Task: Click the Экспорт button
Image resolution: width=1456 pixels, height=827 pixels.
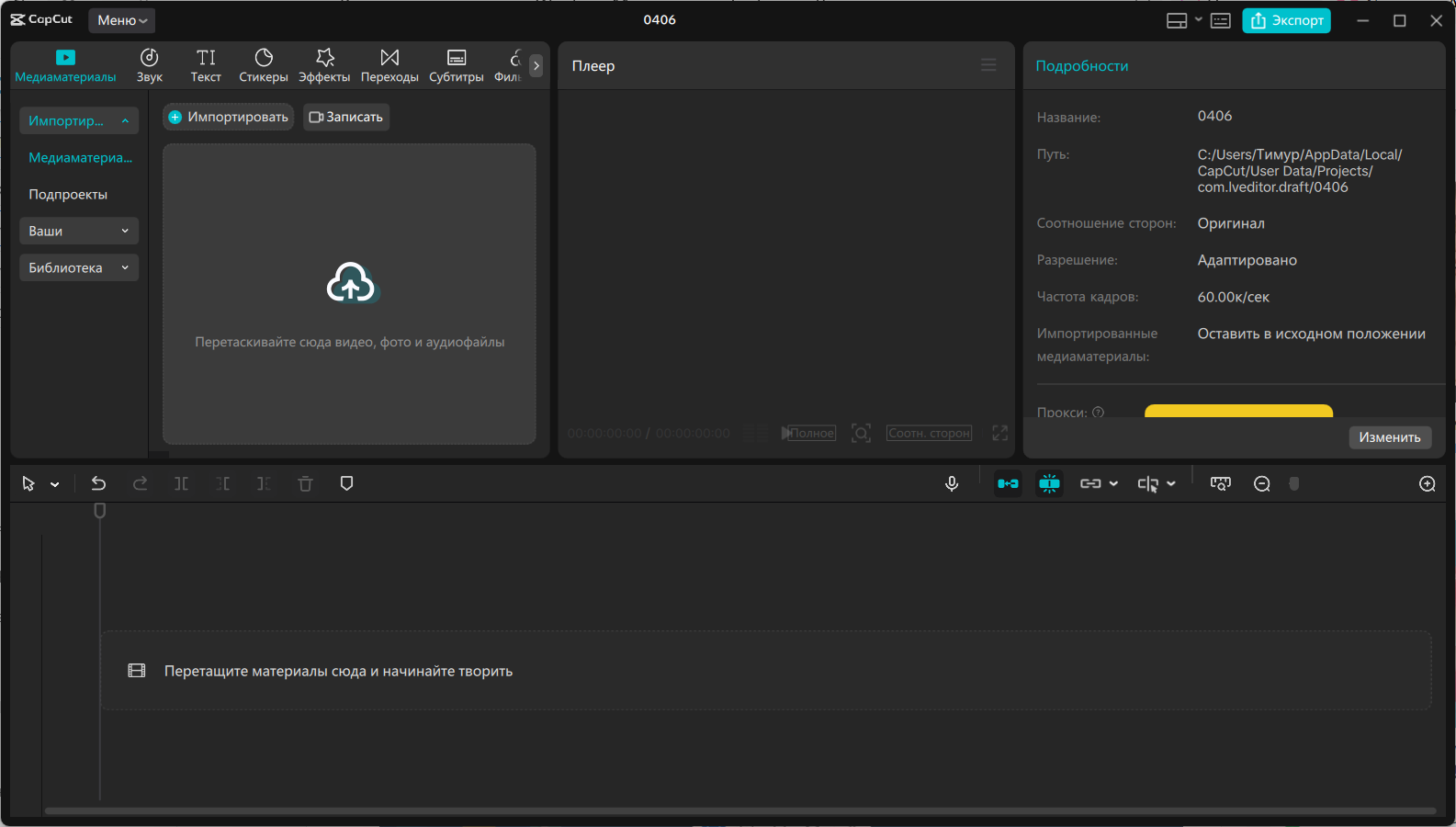Action: click(1286, 20)
